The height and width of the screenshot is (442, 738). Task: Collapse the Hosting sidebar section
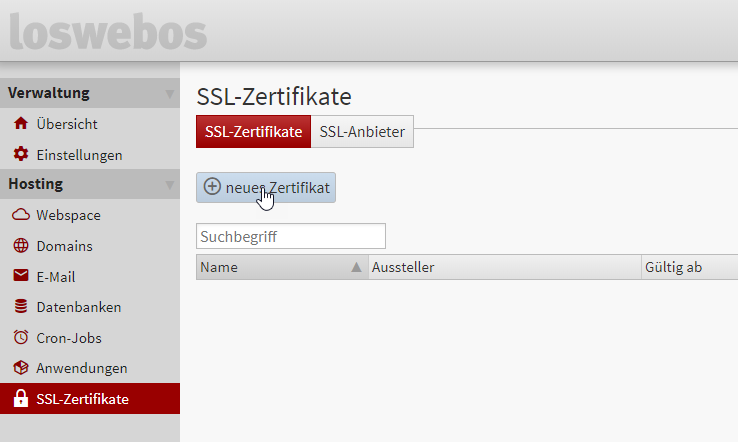(169, 185)
